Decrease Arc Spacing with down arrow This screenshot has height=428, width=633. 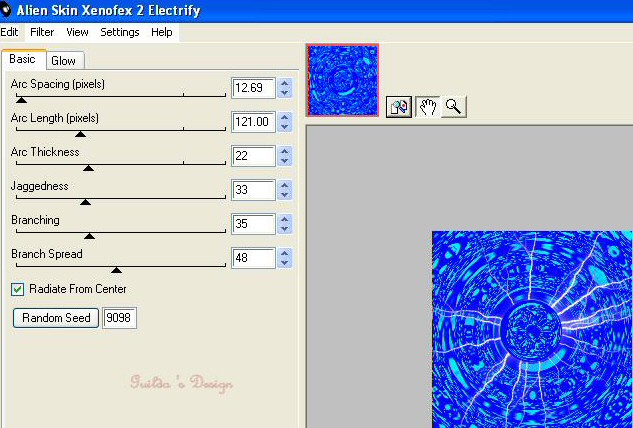(x=285, y=93)
